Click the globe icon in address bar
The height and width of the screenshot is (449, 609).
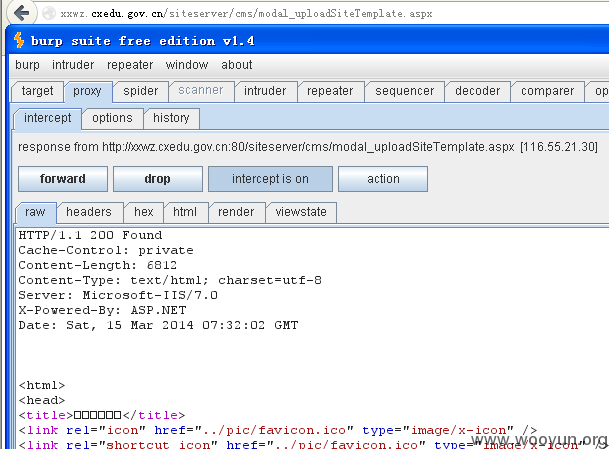pyautogui.click(x=49, y=13)
